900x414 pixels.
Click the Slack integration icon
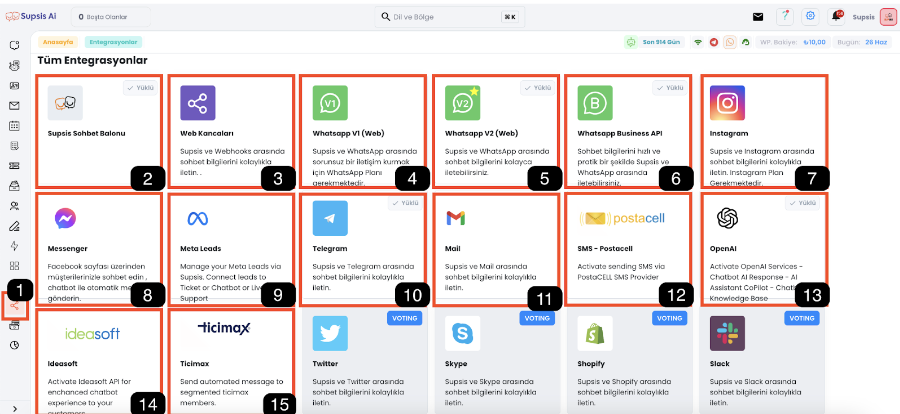(727, 333)
